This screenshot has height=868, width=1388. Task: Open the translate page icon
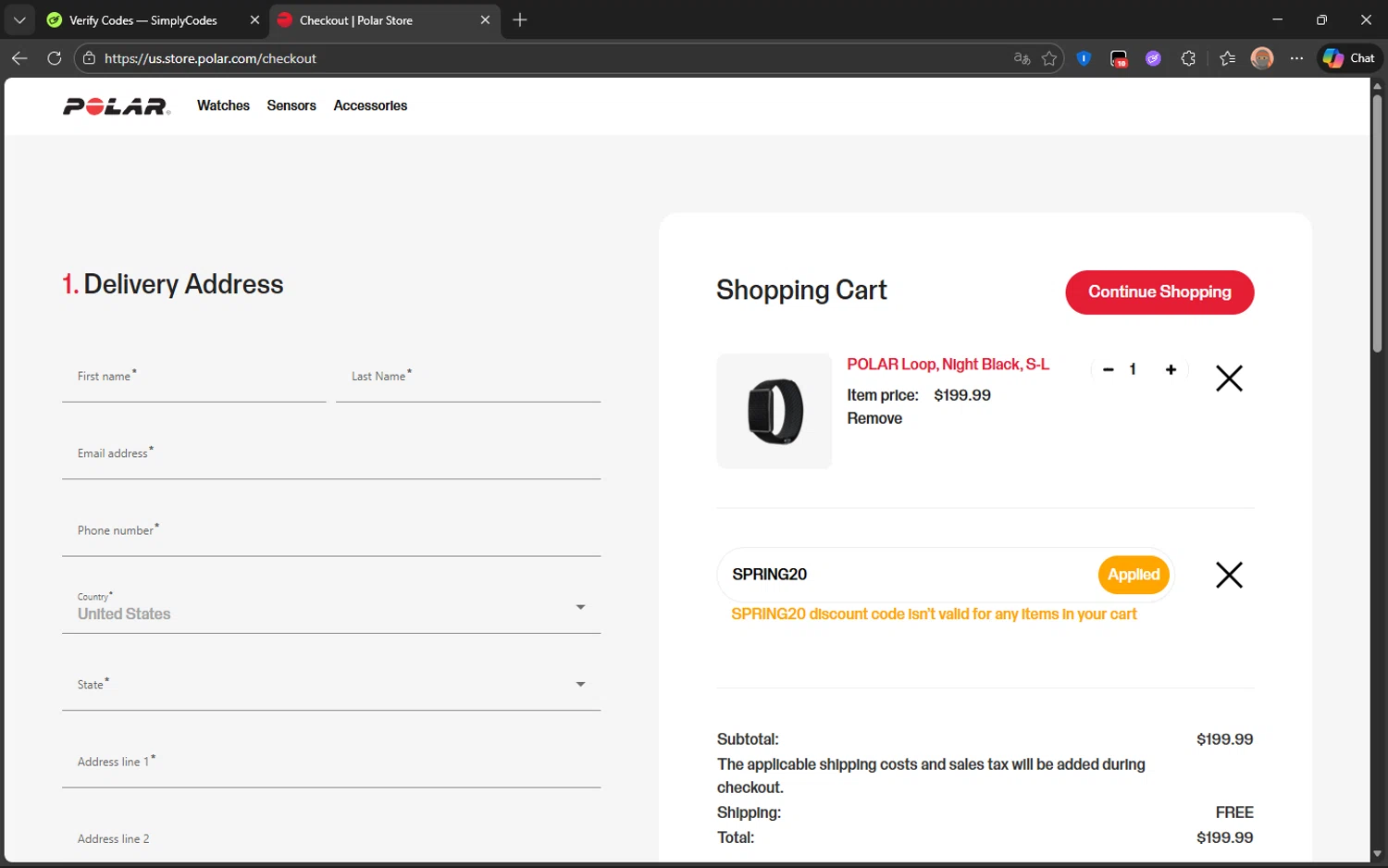pyautogui.click(x=1022, y=58)
